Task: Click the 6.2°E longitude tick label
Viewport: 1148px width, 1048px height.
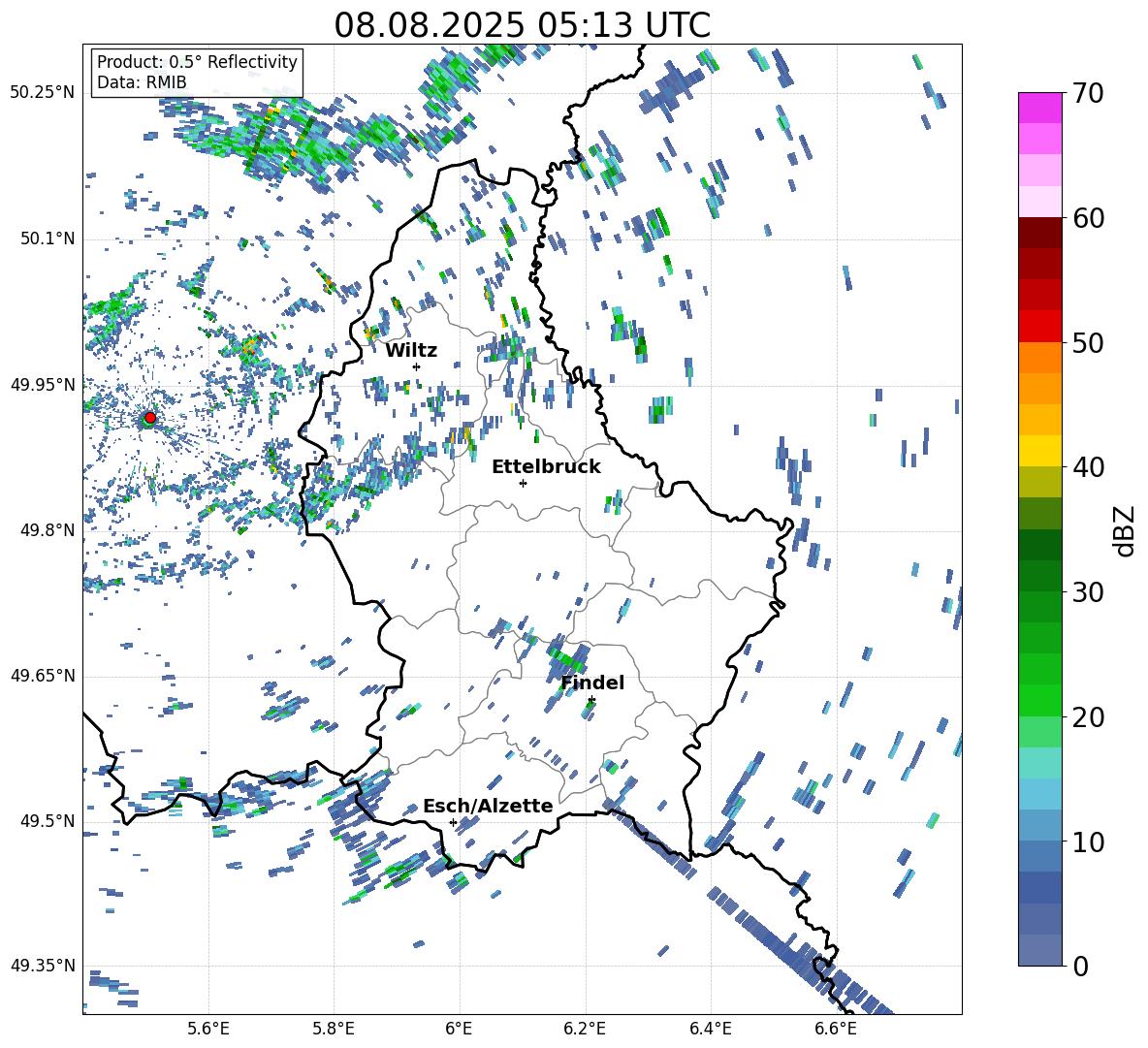Action: click(585, 1029)
